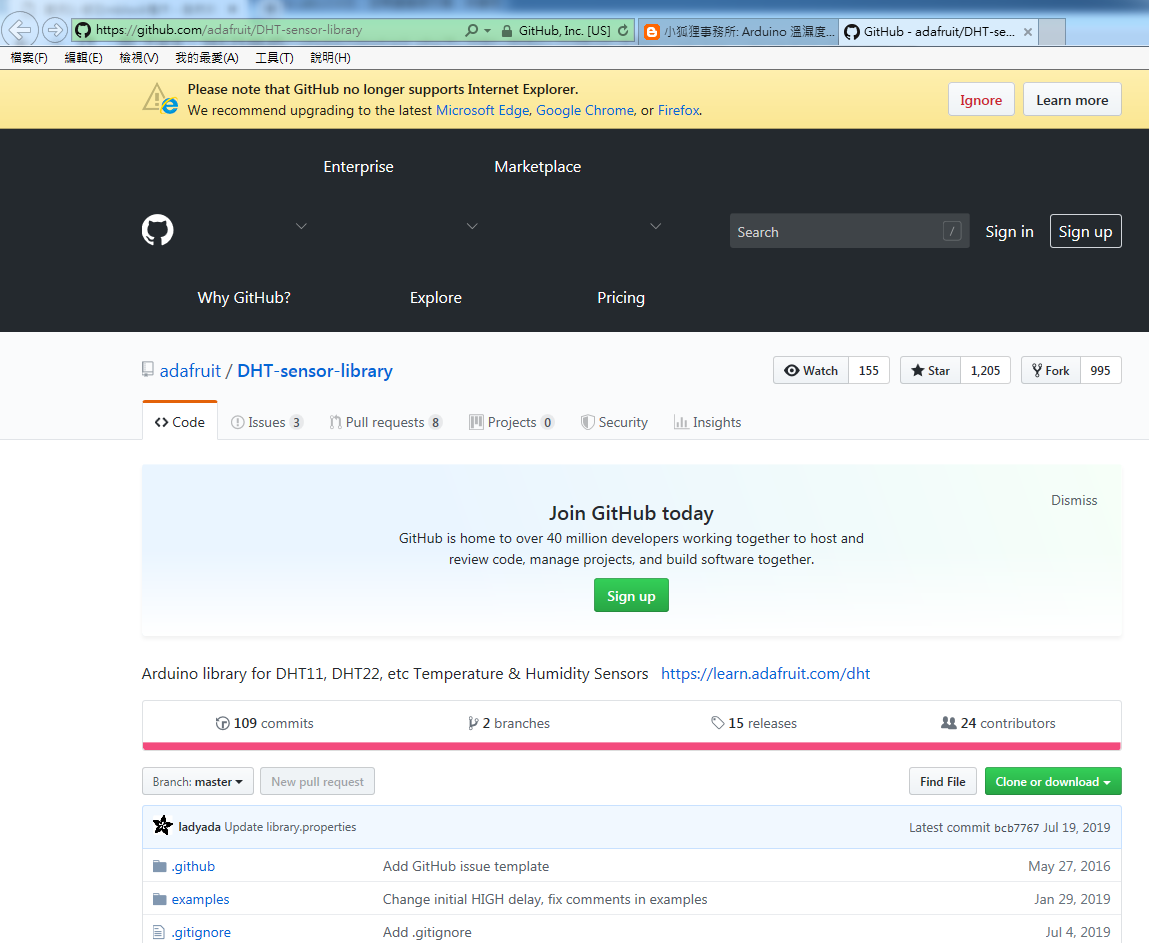Open the 工具(T) menu

point(274,57)
